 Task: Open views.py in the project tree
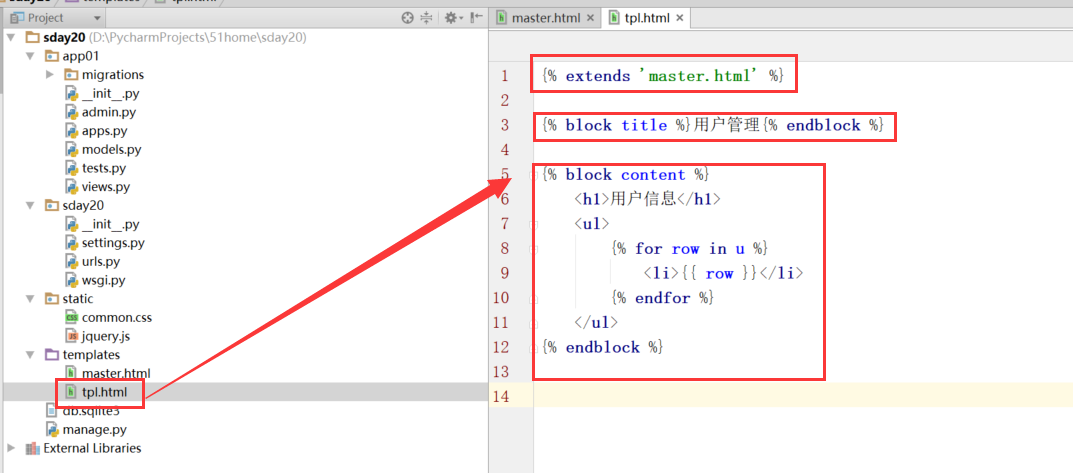105,186
